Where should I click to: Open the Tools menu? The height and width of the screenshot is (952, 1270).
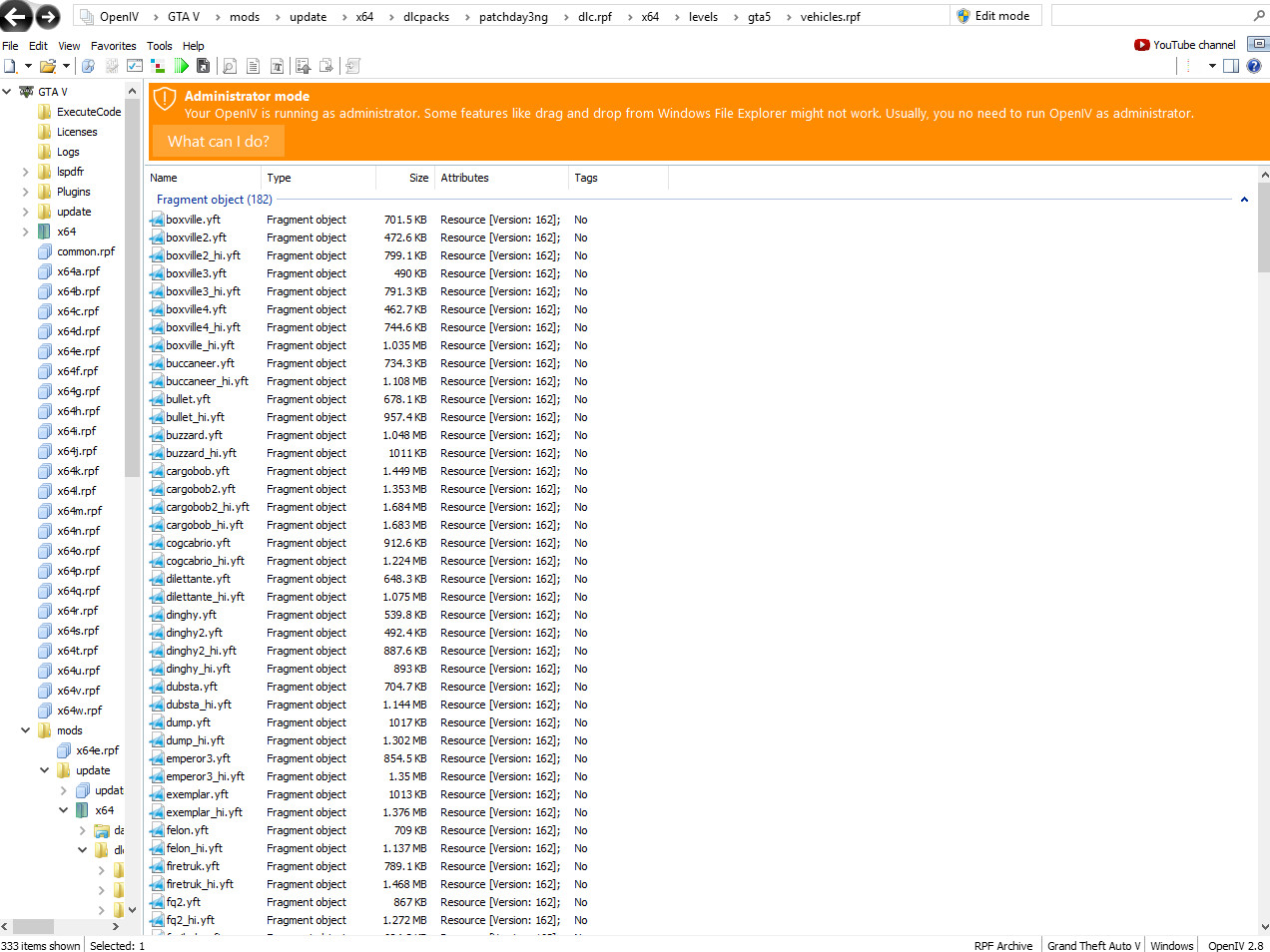click(x=159, y=46)
